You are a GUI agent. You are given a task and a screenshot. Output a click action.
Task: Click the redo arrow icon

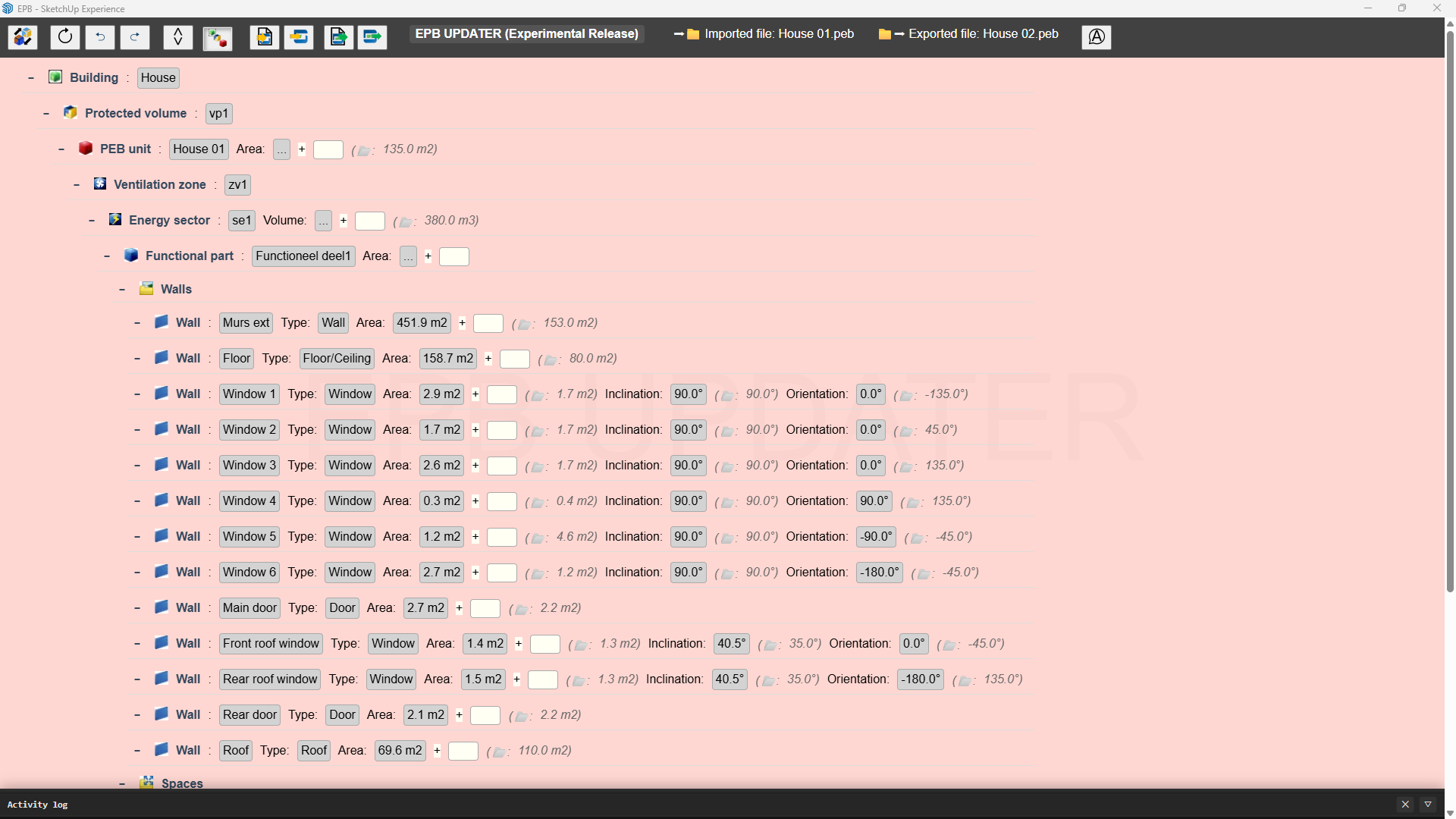click(x=135, y=36)
